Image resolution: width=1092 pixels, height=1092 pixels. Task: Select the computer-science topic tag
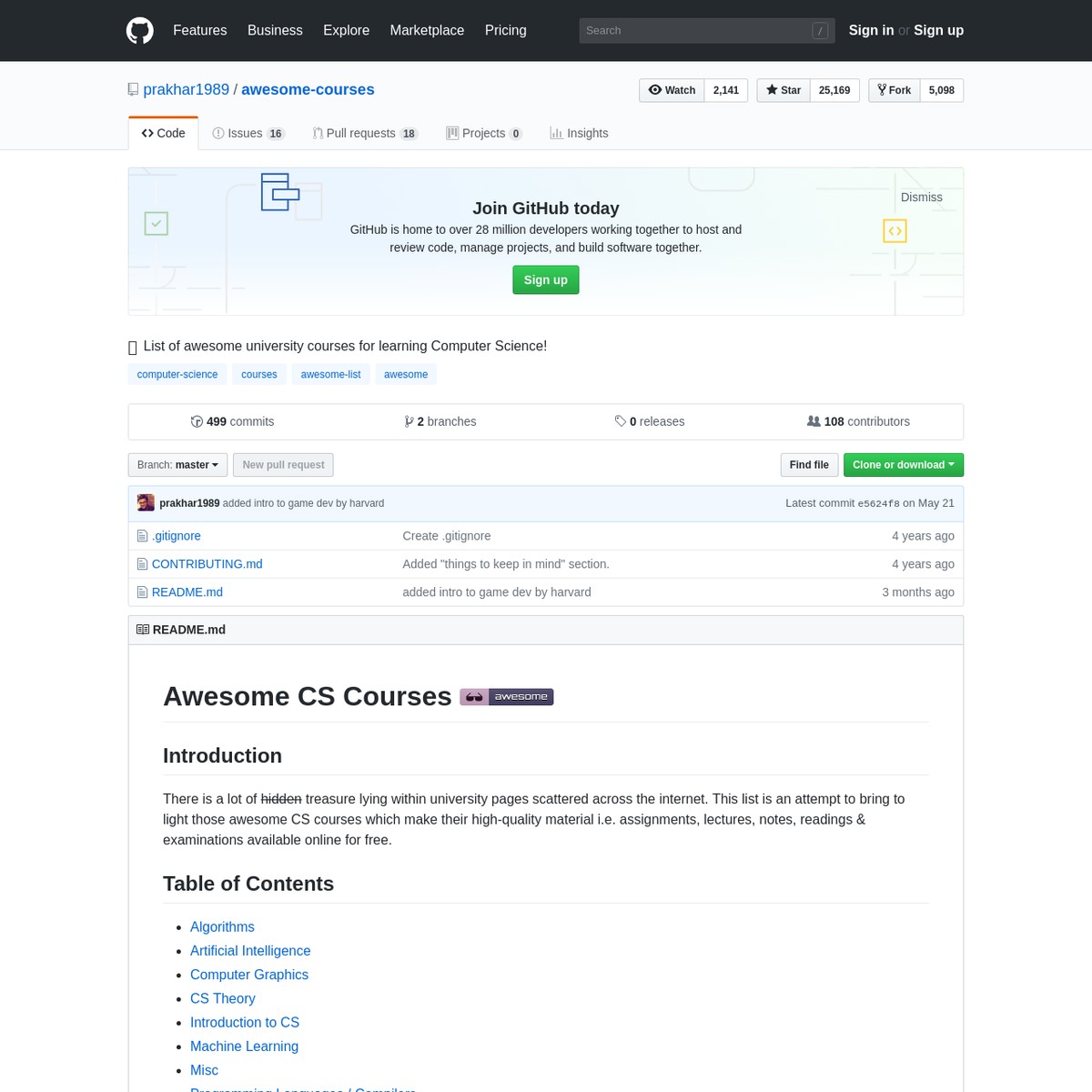(x=177, y=374)
